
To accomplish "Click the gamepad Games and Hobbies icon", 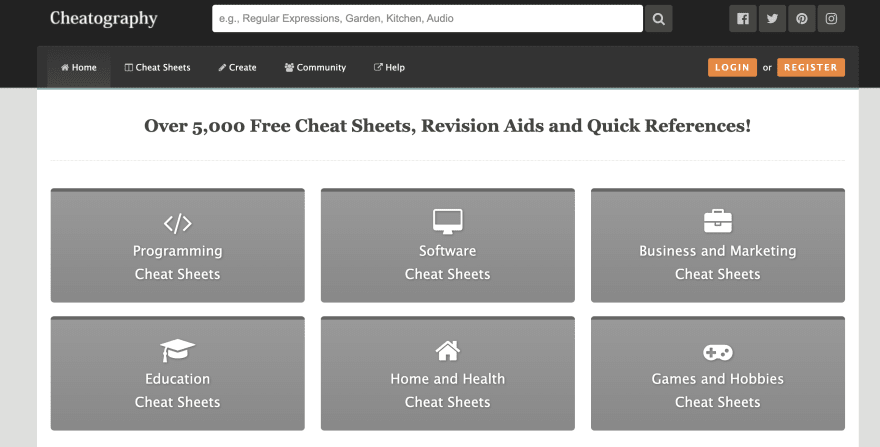I will pos(718,353).
